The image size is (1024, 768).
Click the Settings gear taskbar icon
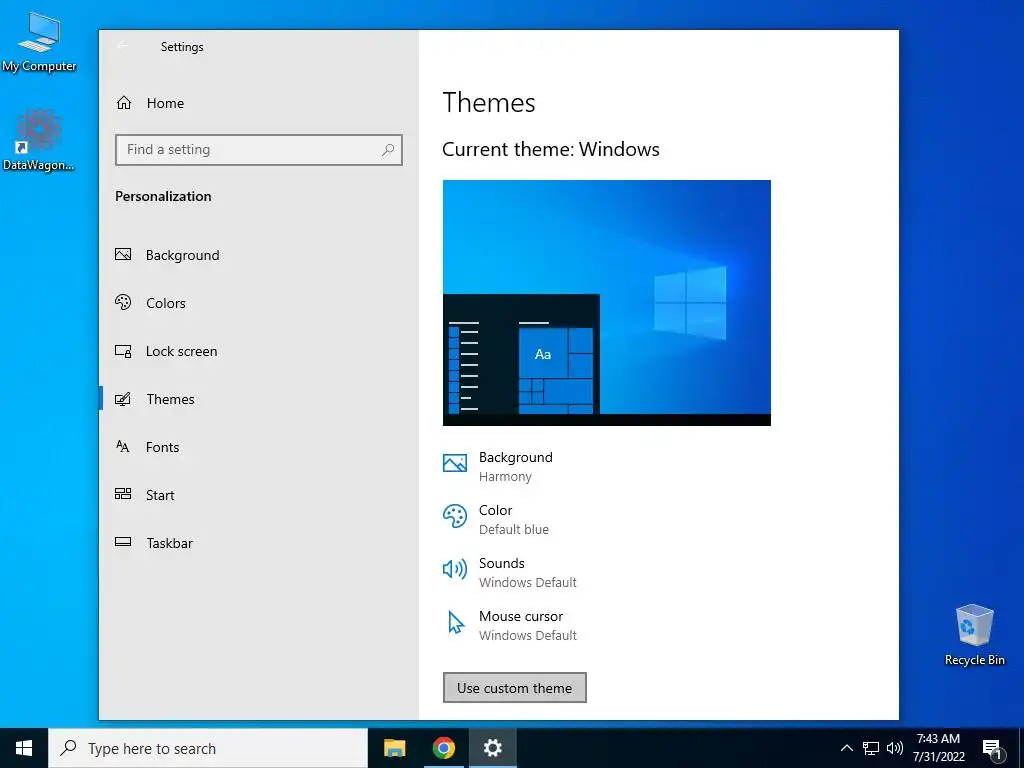point(492,748)
